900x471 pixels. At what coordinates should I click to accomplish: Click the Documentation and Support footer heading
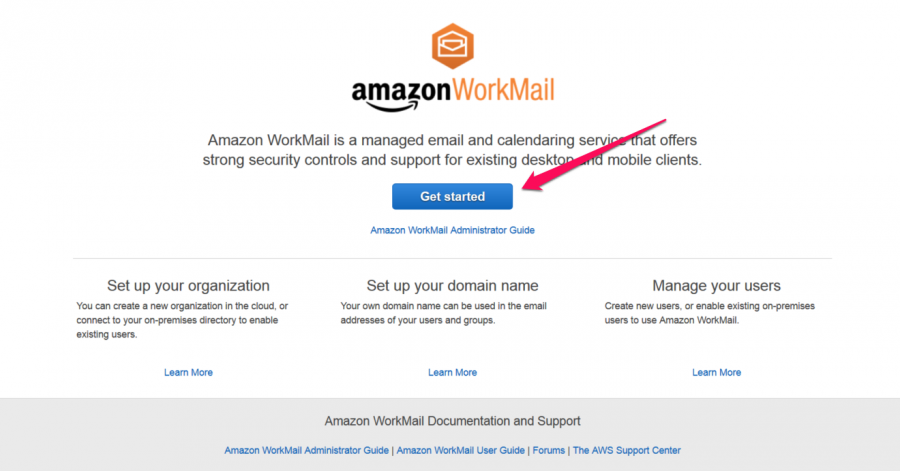tap(452, 421)
